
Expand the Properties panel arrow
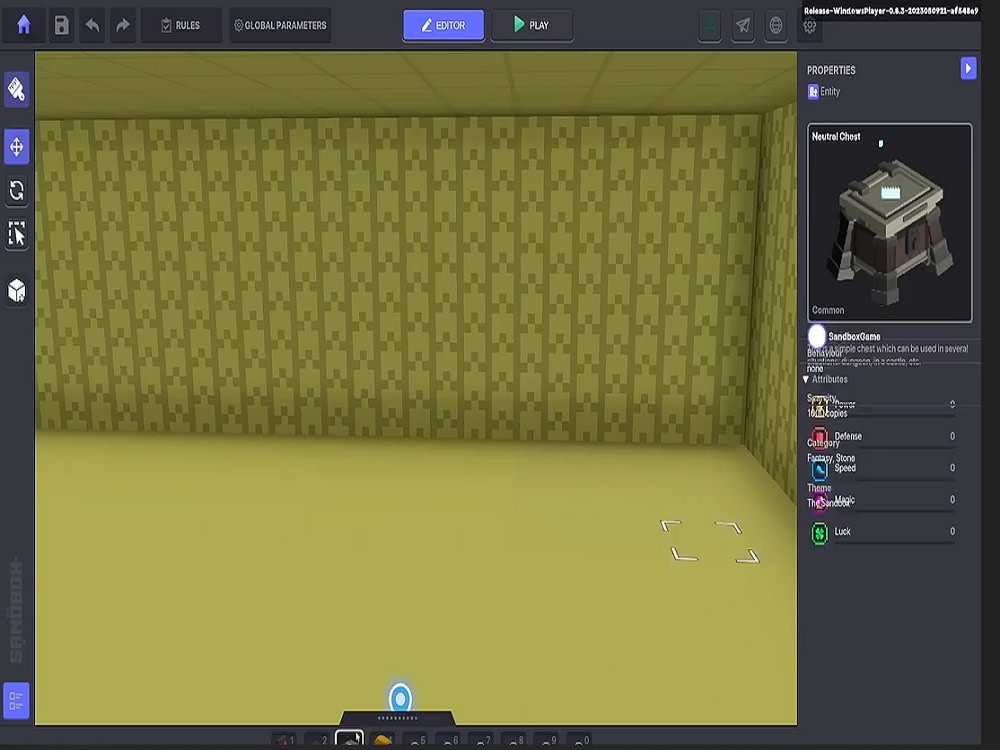(967, 68)
